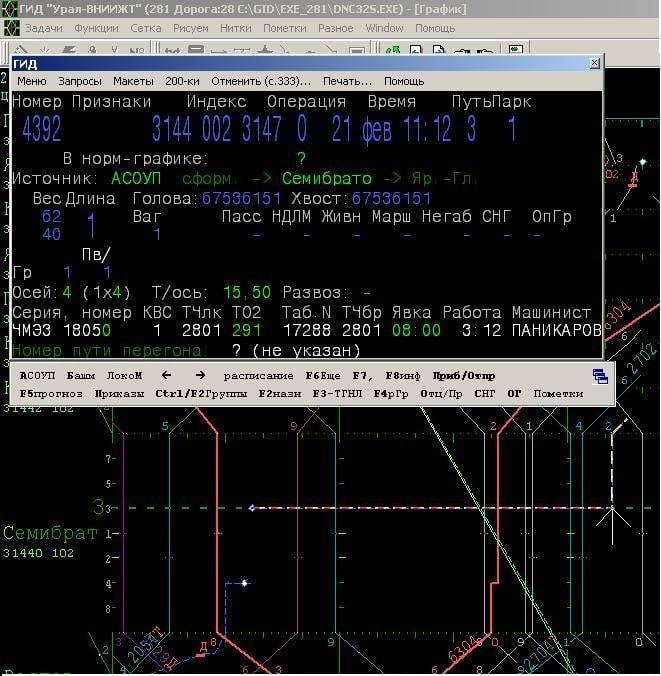This screenshot has width=661, height=676.
Task: Choose Печать... in the dialog menu
Action: [347, 81]
